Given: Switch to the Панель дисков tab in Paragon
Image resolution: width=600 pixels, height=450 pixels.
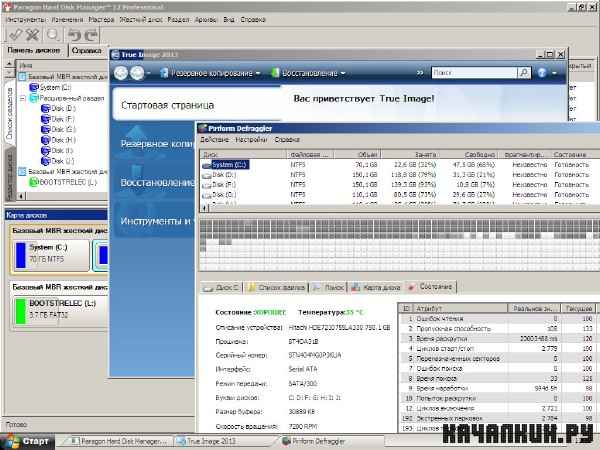Looking at the screenshot, I should pos(34,50).
